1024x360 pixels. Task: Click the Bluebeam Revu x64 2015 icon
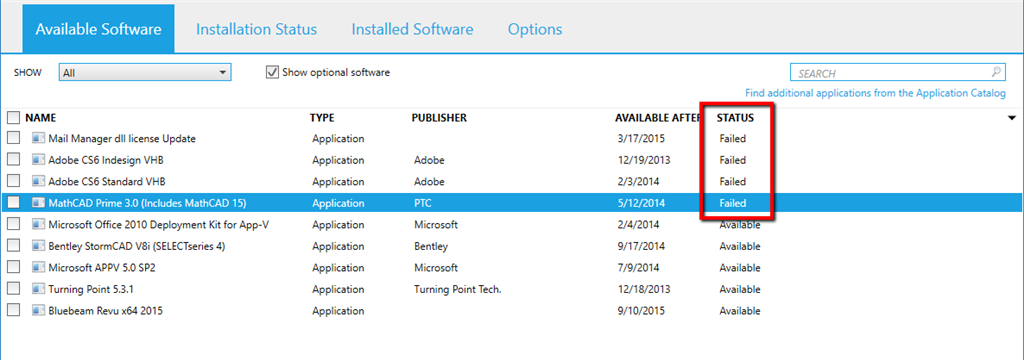tap(38, 311)
